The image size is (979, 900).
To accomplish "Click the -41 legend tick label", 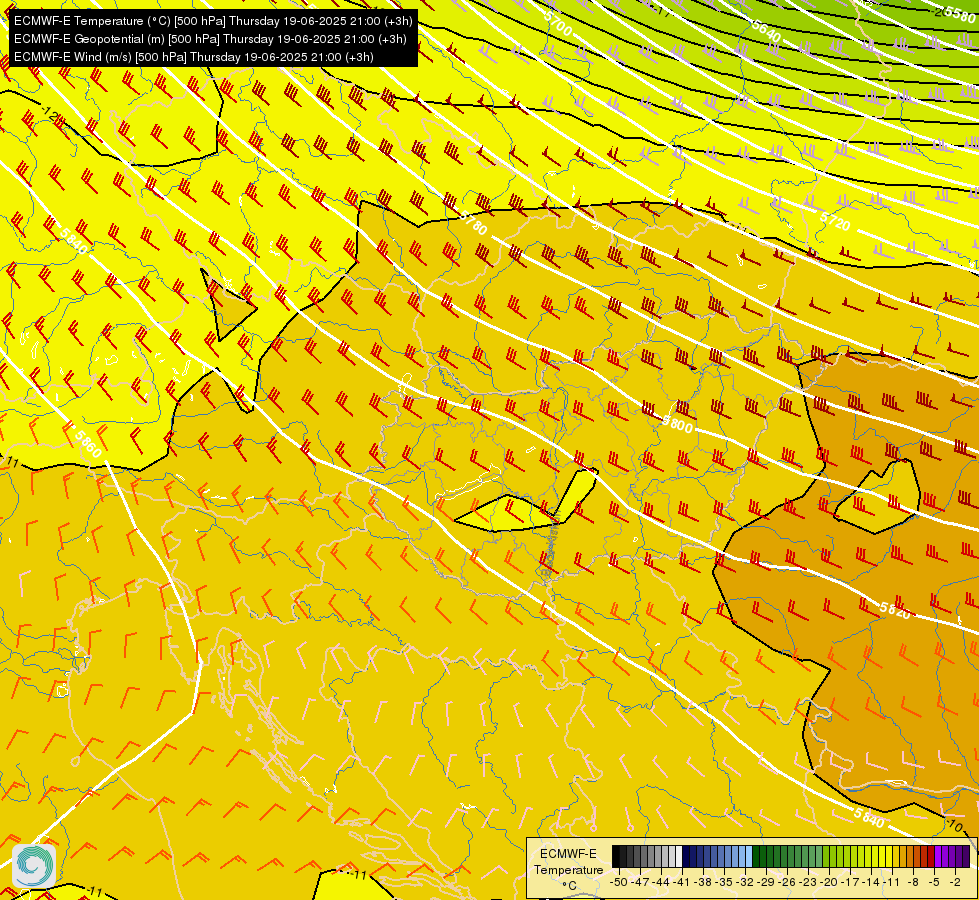I will tap(681, 882).
